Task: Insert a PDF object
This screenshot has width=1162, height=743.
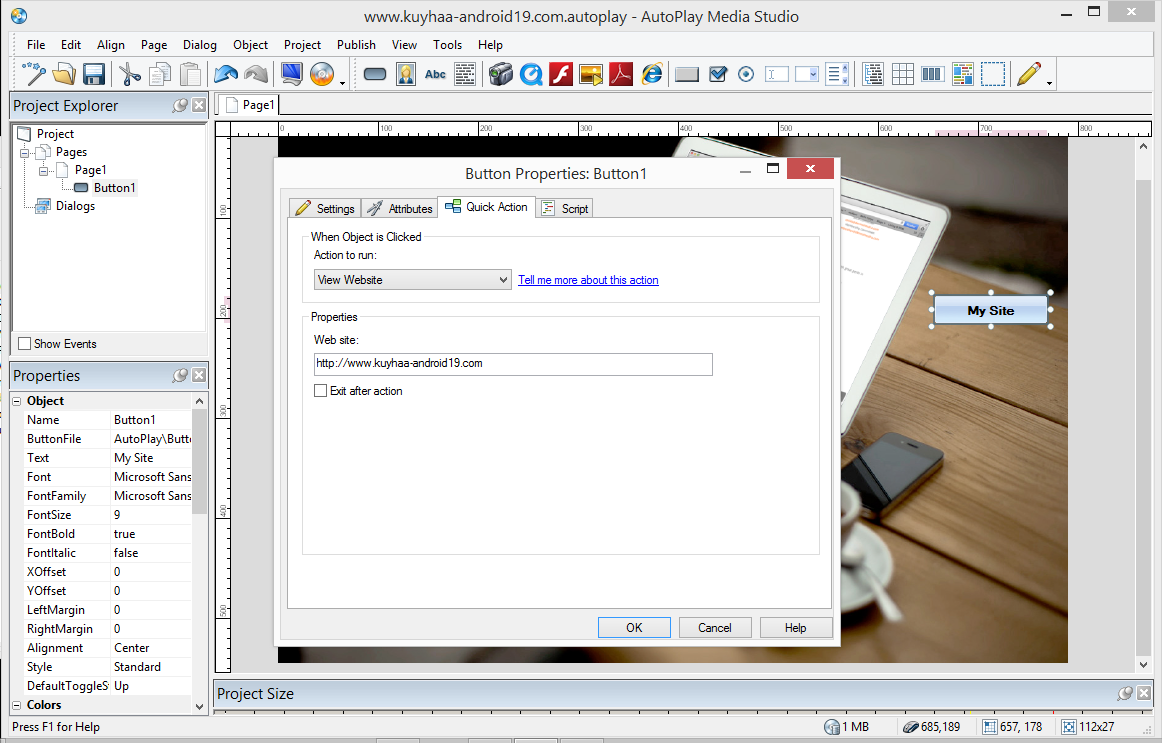Action: (621, 74)
